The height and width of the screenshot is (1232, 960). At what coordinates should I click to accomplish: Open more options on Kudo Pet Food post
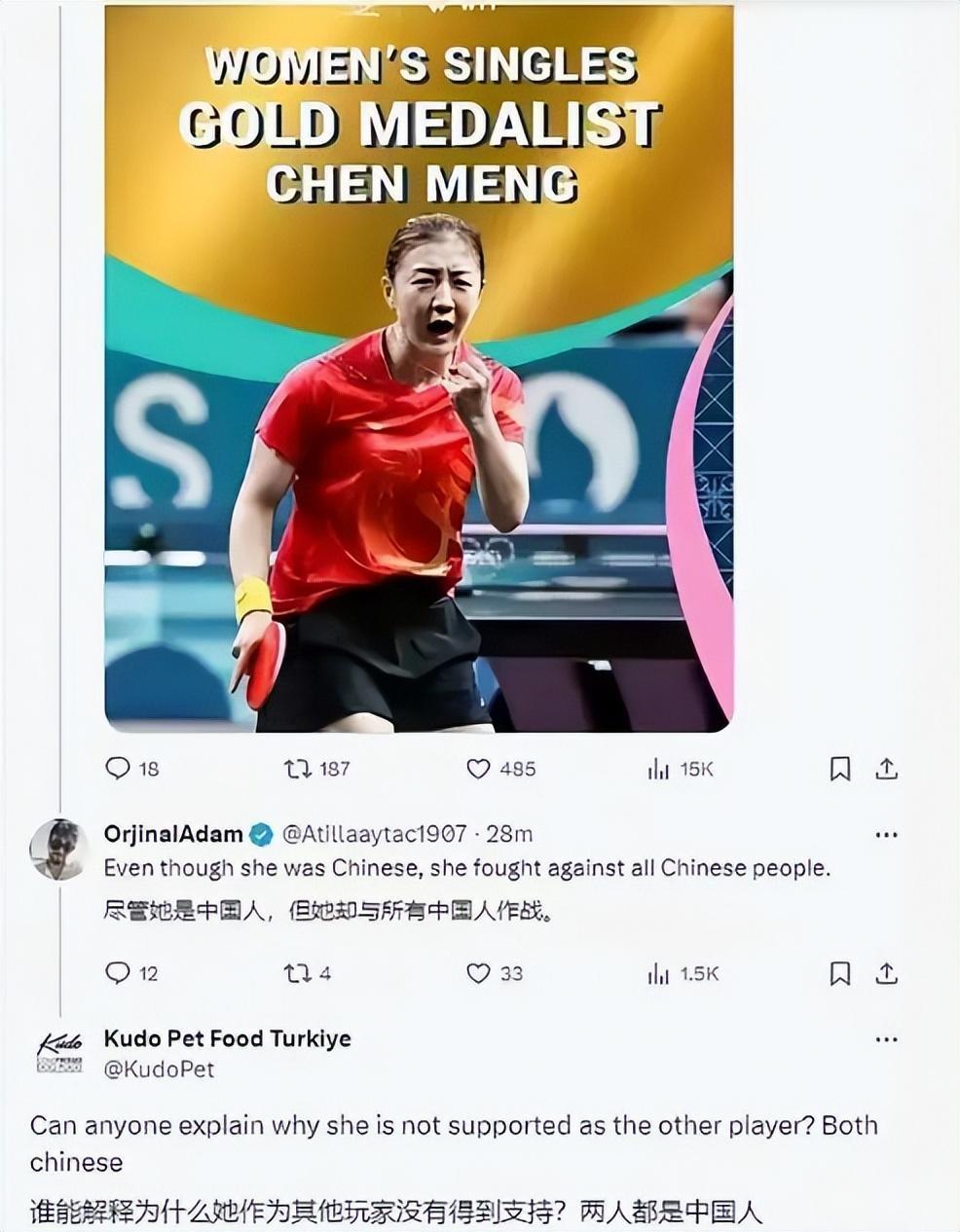(x=886, y=1039)
